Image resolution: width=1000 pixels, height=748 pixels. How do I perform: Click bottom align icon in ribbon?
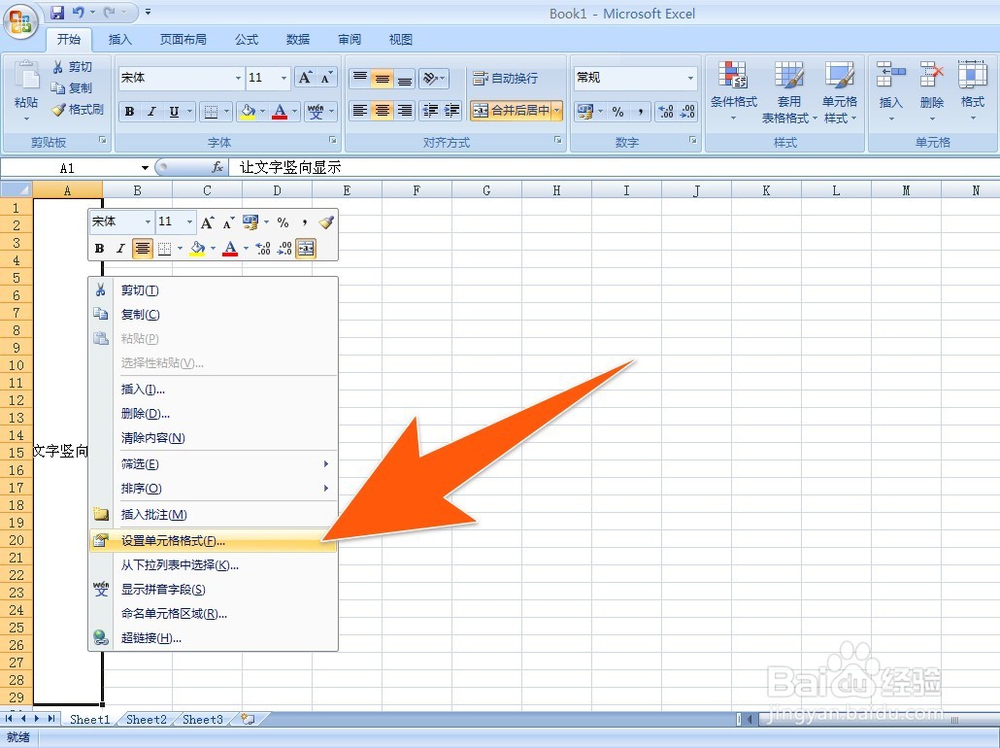(x=404, y=78)
